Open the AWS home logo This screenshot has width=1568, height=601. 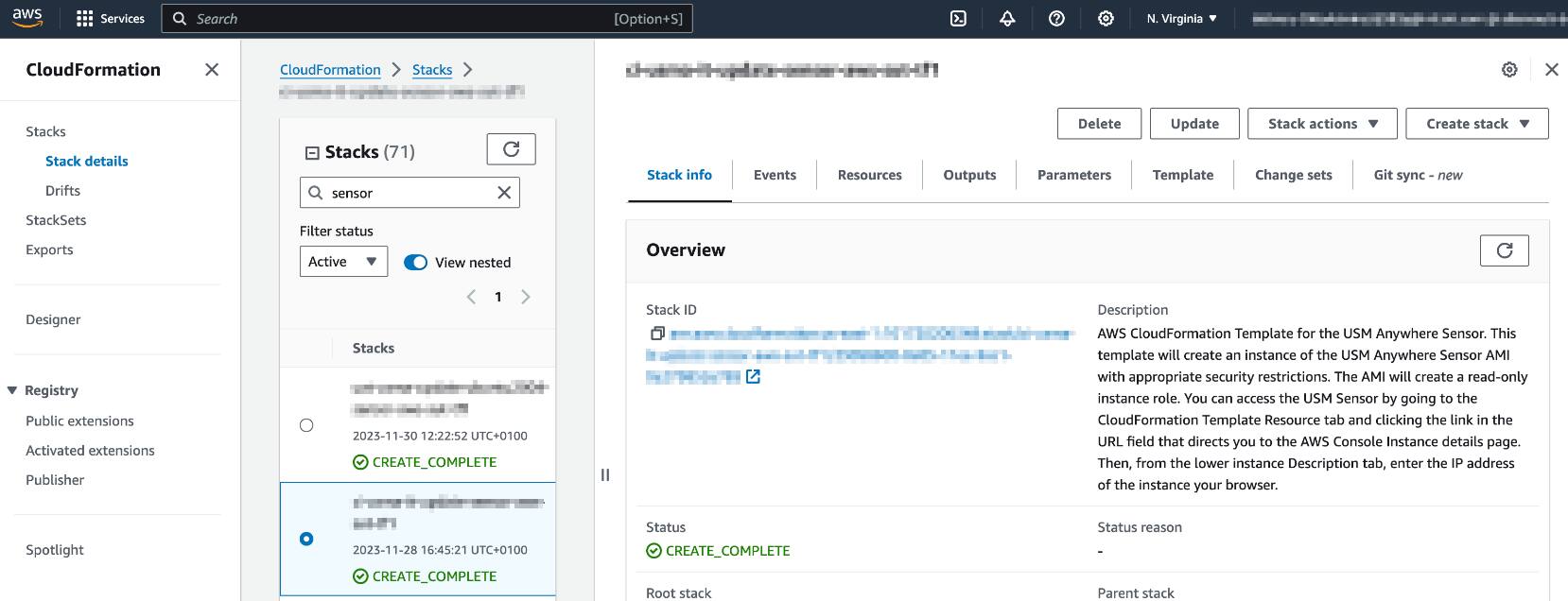[x=26, y=18]
